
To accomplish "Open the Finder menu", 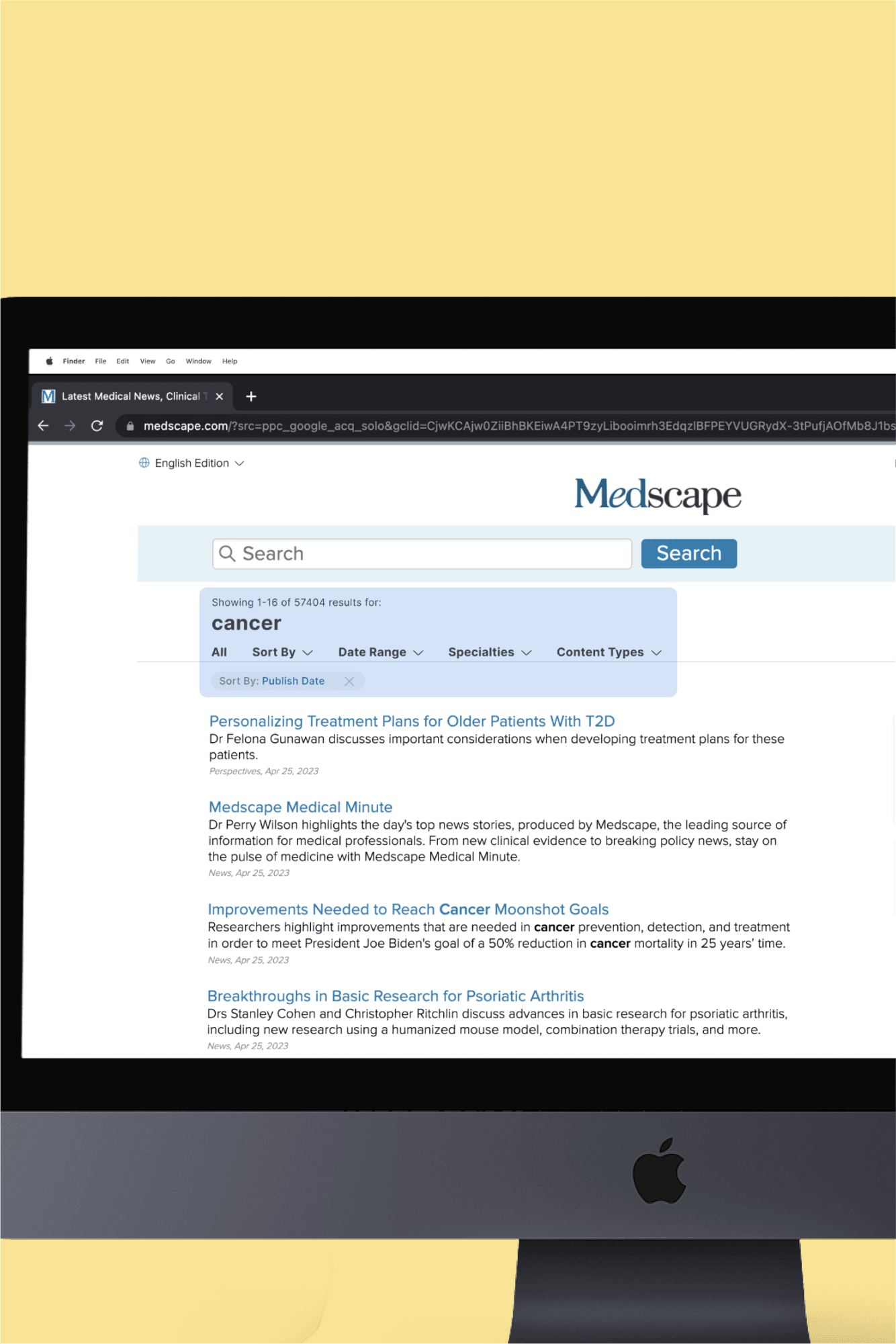I will point(74,361).
